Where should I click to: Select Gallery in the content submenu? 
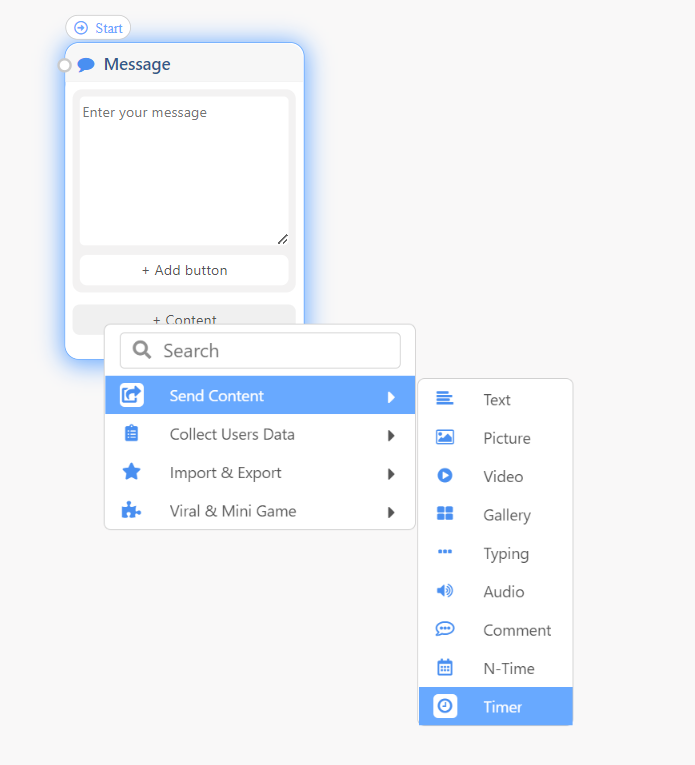point(496,514)
